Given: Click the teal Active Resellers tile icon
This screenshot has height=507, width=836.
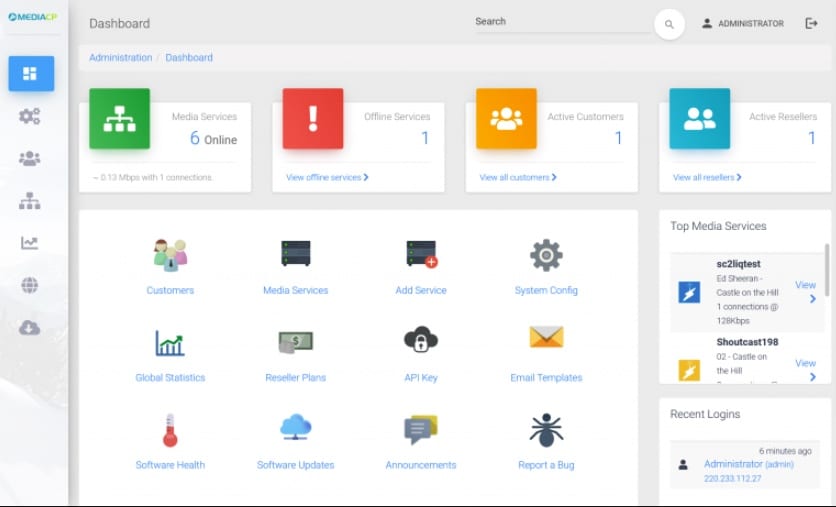Looking at the screenshot, I should pos(700,118).
